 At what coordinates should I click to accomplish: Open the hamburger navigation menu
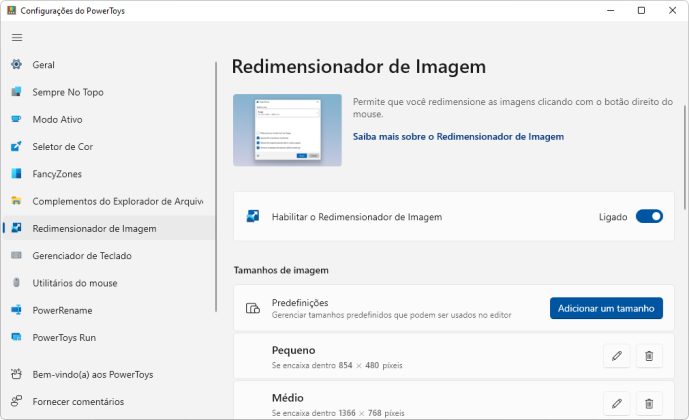[x=17, y=38]
